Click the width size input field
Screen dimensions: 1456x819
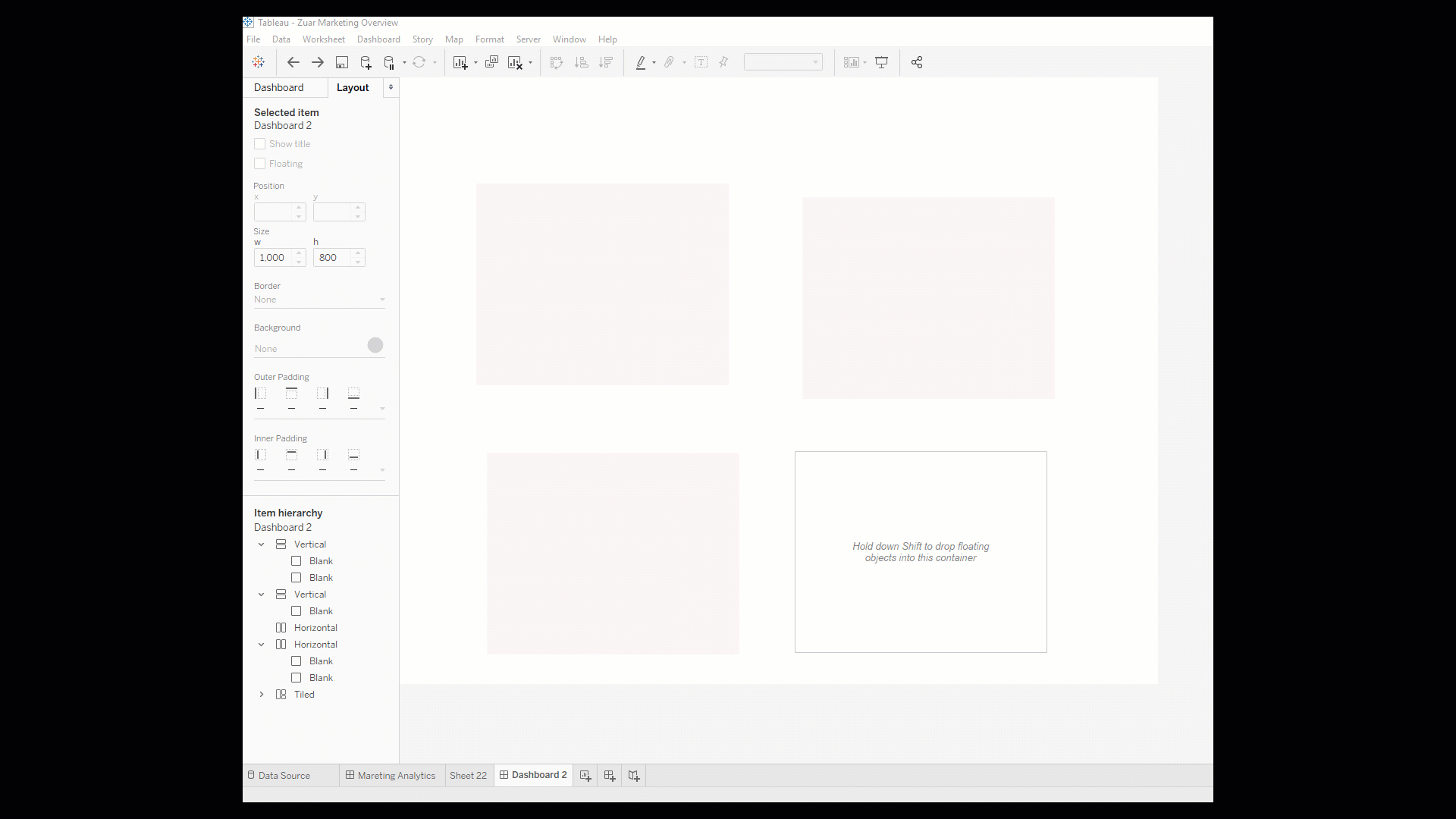274,258
